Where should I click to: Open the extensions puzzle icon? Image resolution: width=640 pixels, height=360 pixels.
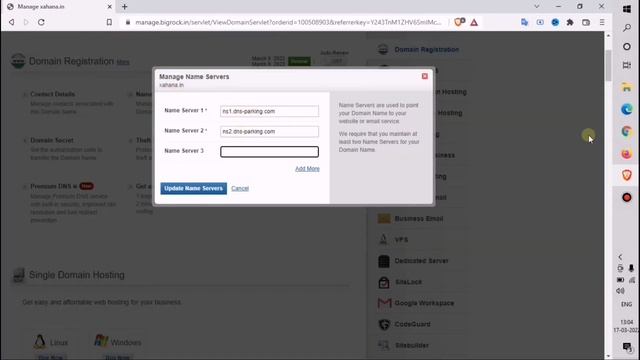(x=570, y=22)
